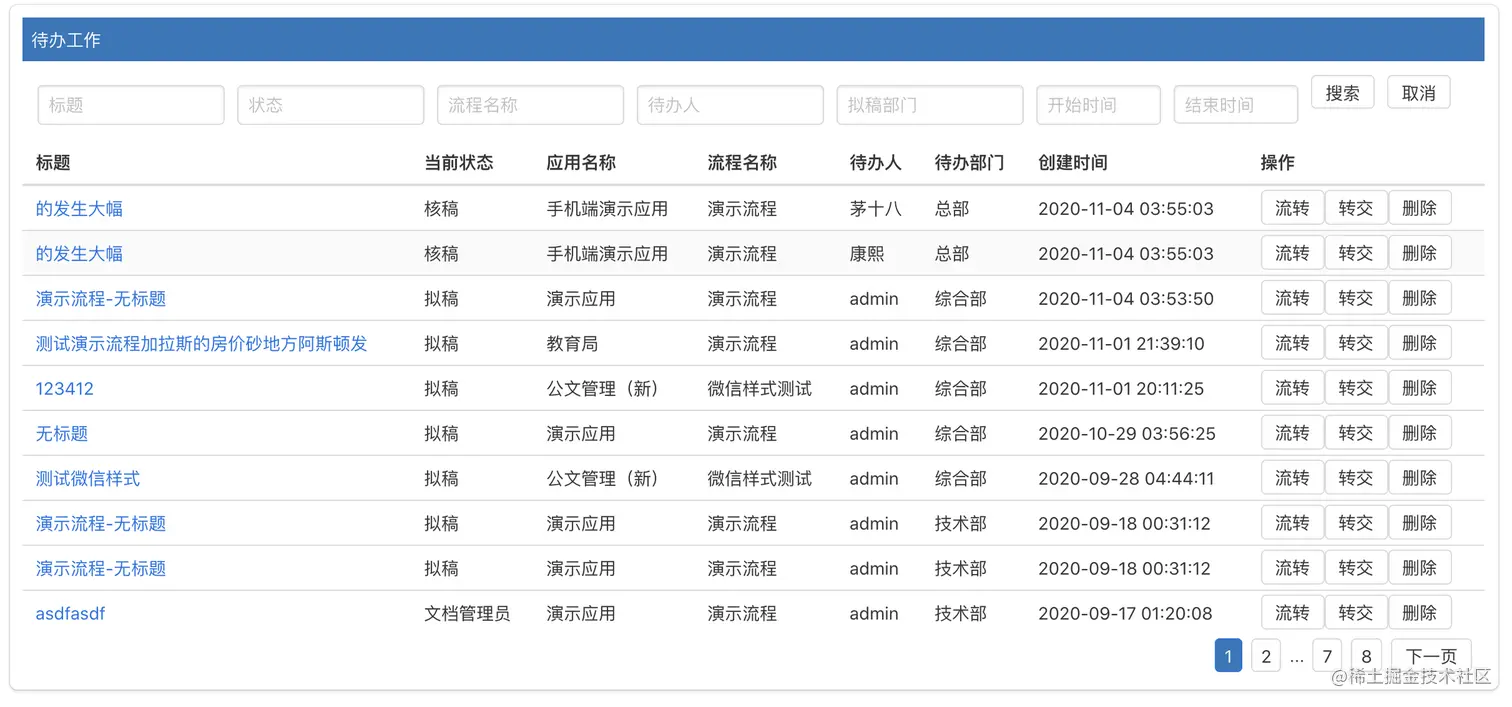Click 流转 in the 123412 row

[1292, 388]
